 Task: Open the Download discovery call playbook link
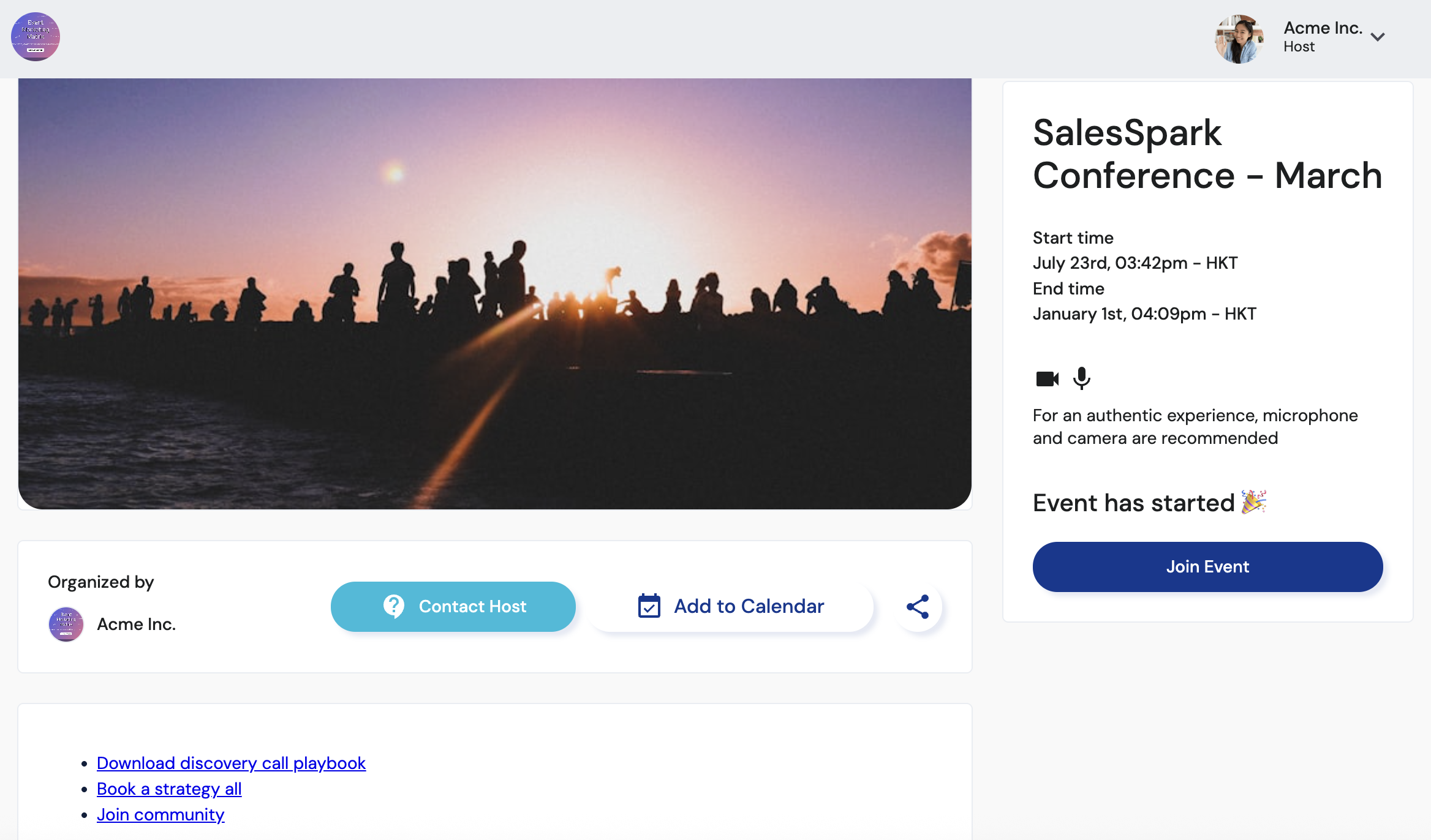click(231, 763)
